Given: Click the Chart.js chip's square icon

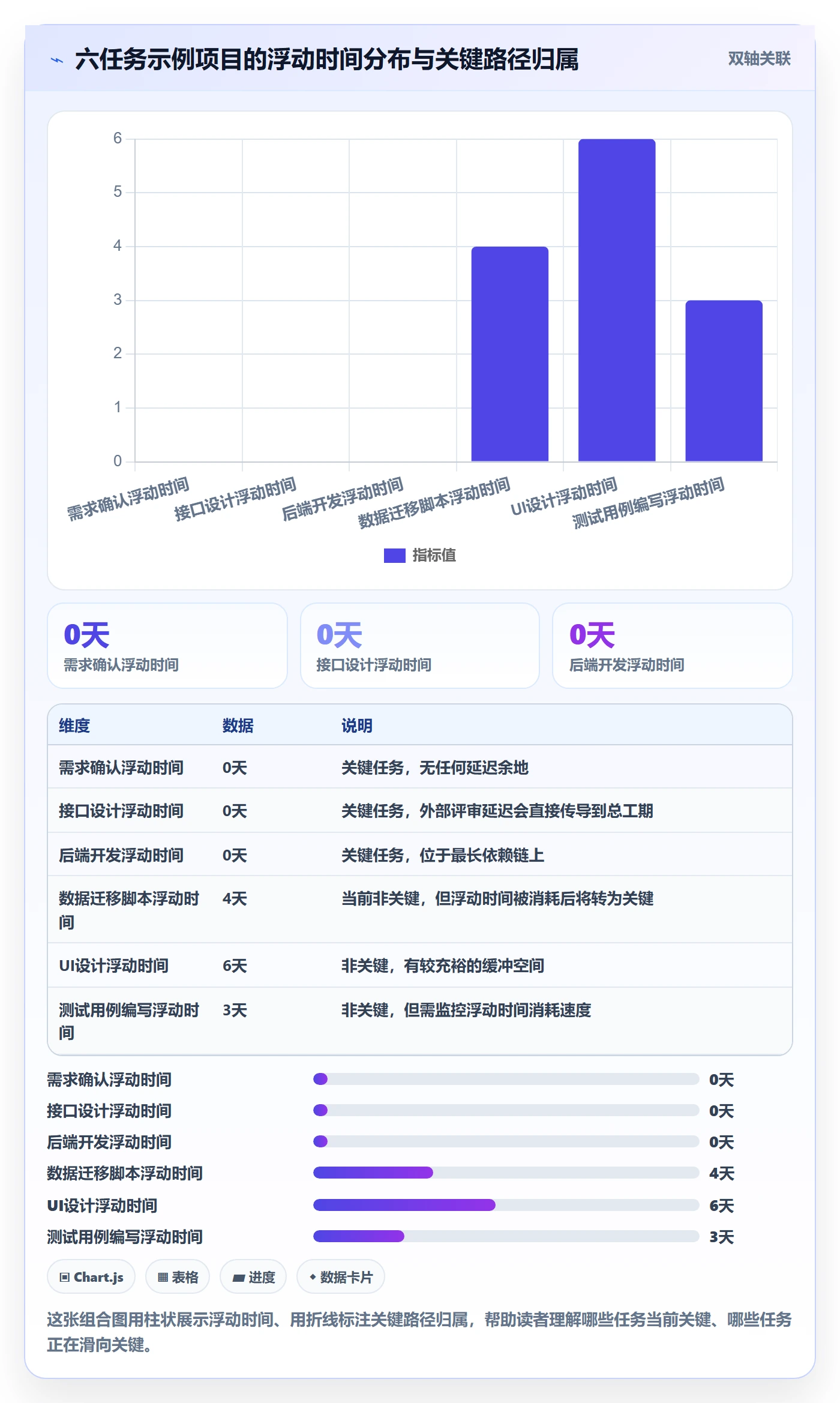Looking at the screenshot, I should click(65, 1277).
